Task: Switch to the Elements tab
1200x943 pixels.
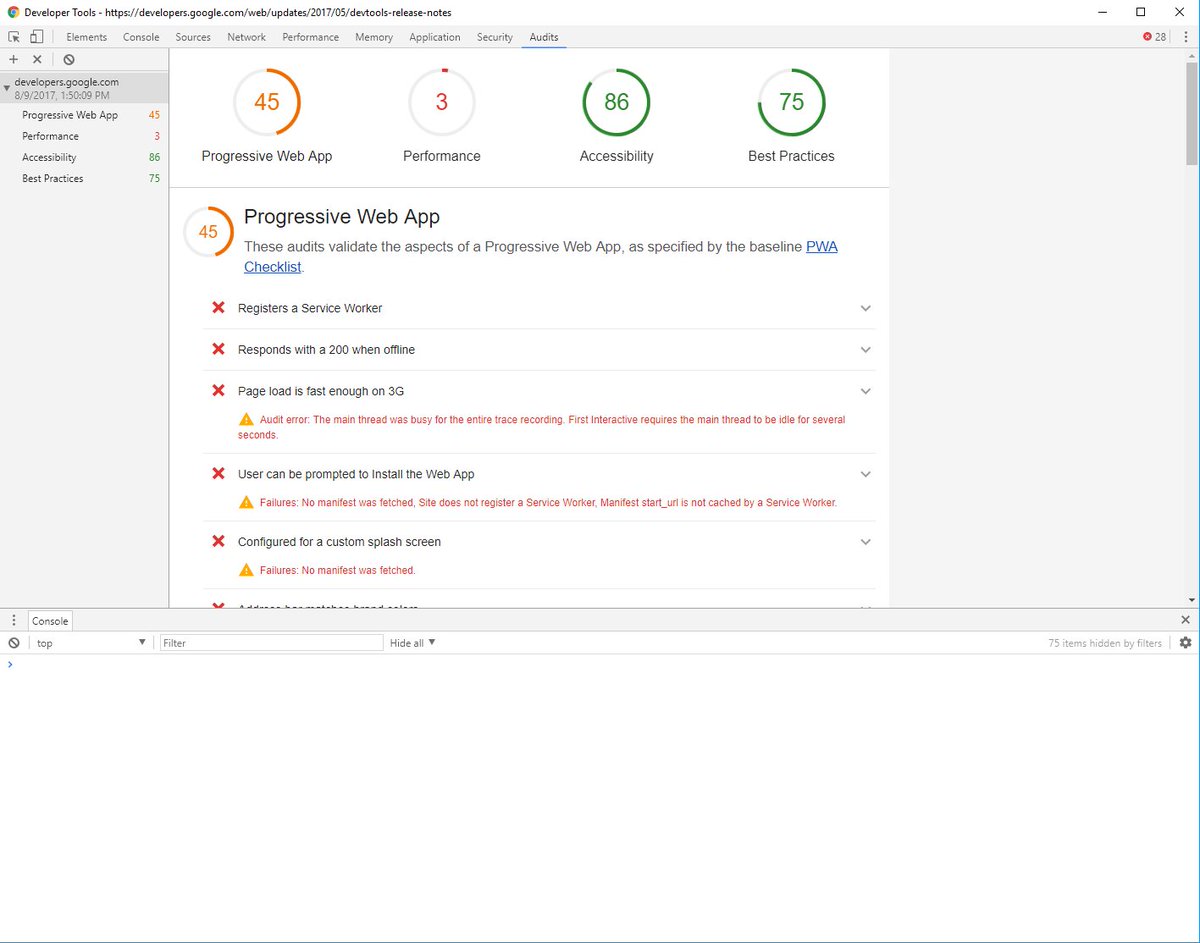Action: click(86, 37)
